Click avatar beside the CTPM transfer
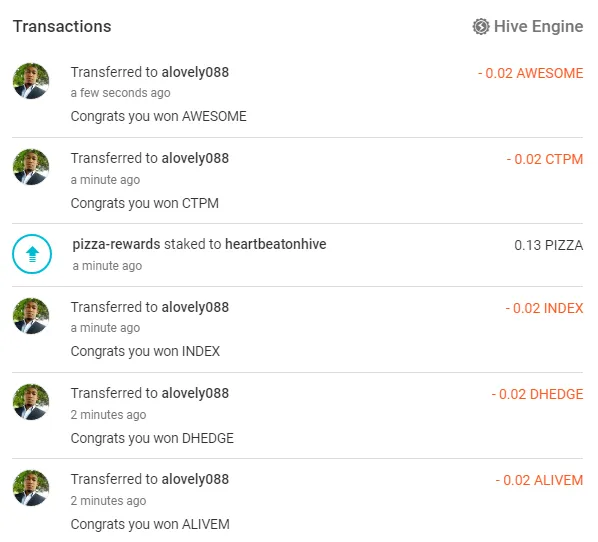This screenshot has height=542, width=598. (x=31, y=167)
